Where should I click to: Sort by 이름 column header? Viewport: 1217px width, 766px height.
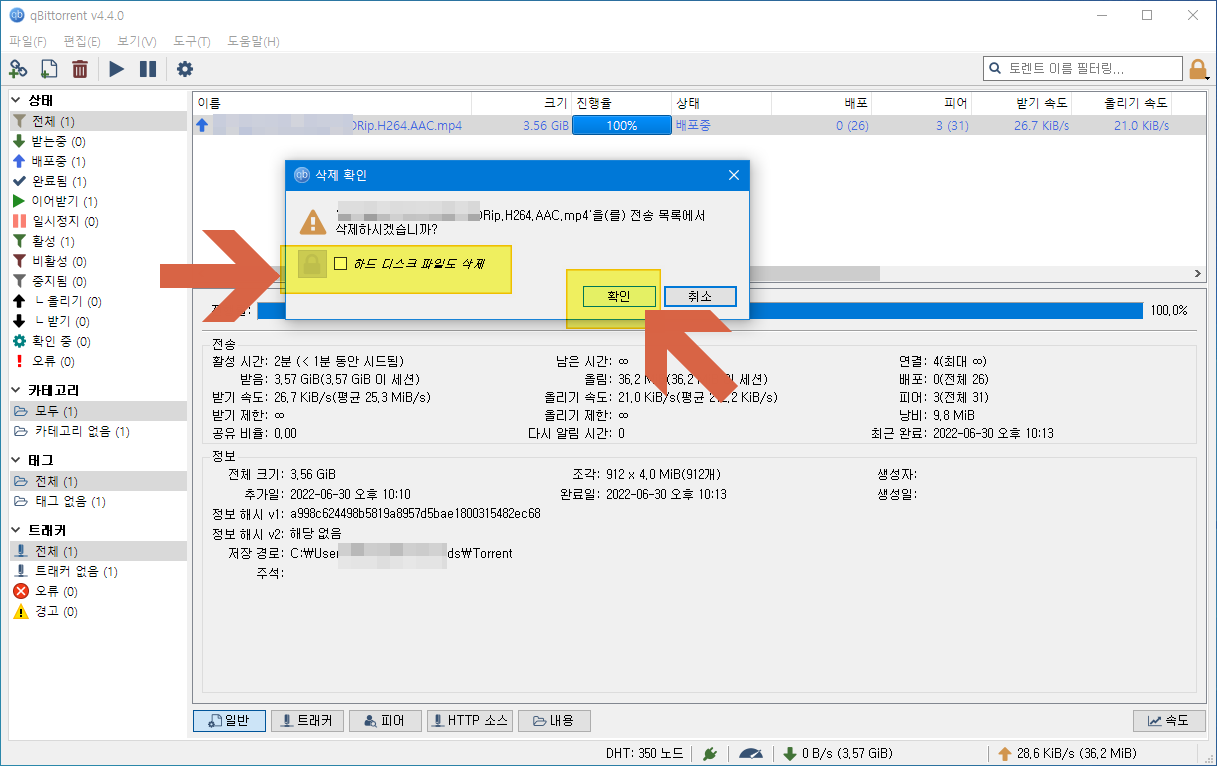[x=332, y=103]
